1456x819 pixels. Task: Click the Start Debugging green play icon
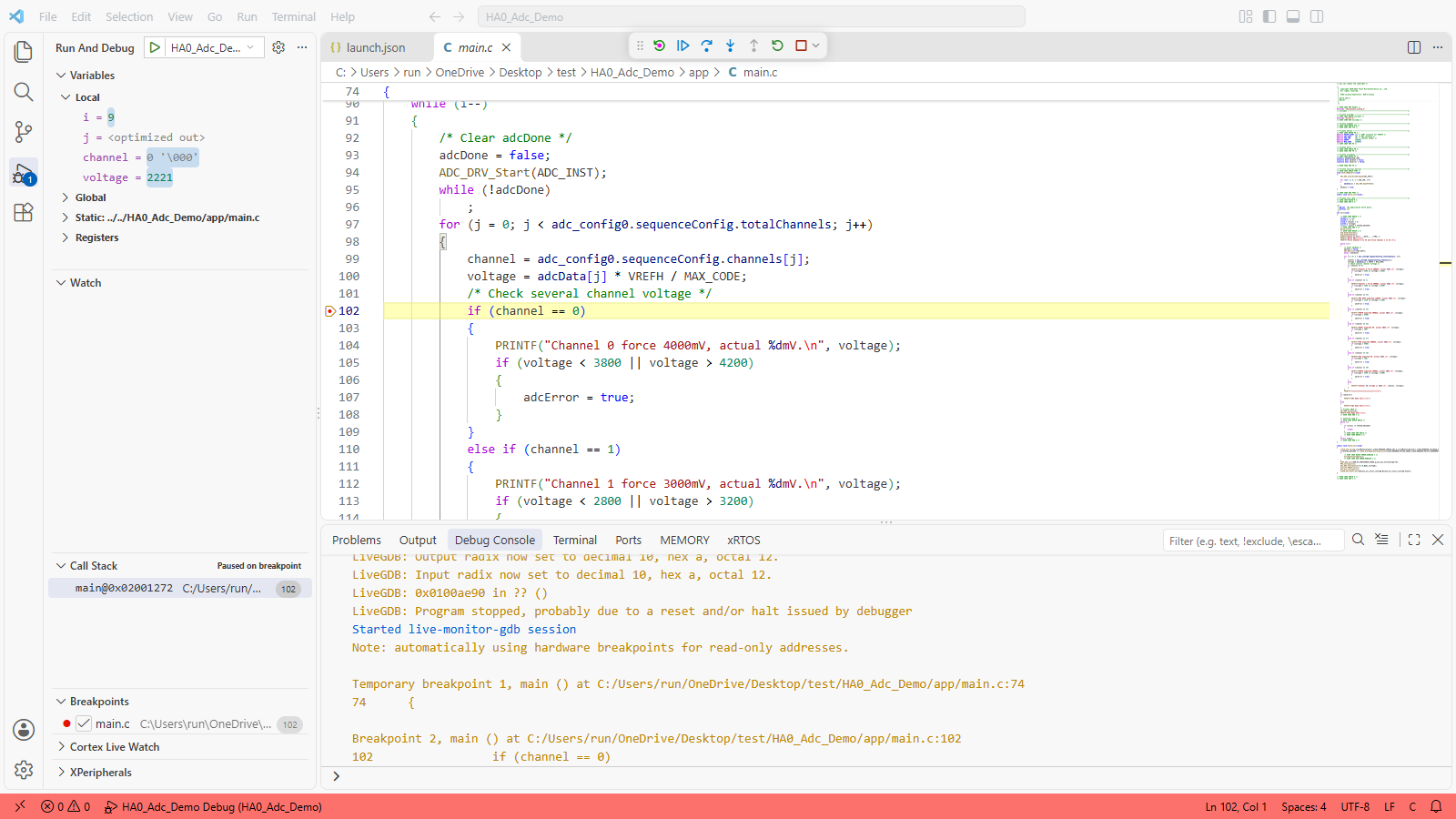(x=155, y=47)
